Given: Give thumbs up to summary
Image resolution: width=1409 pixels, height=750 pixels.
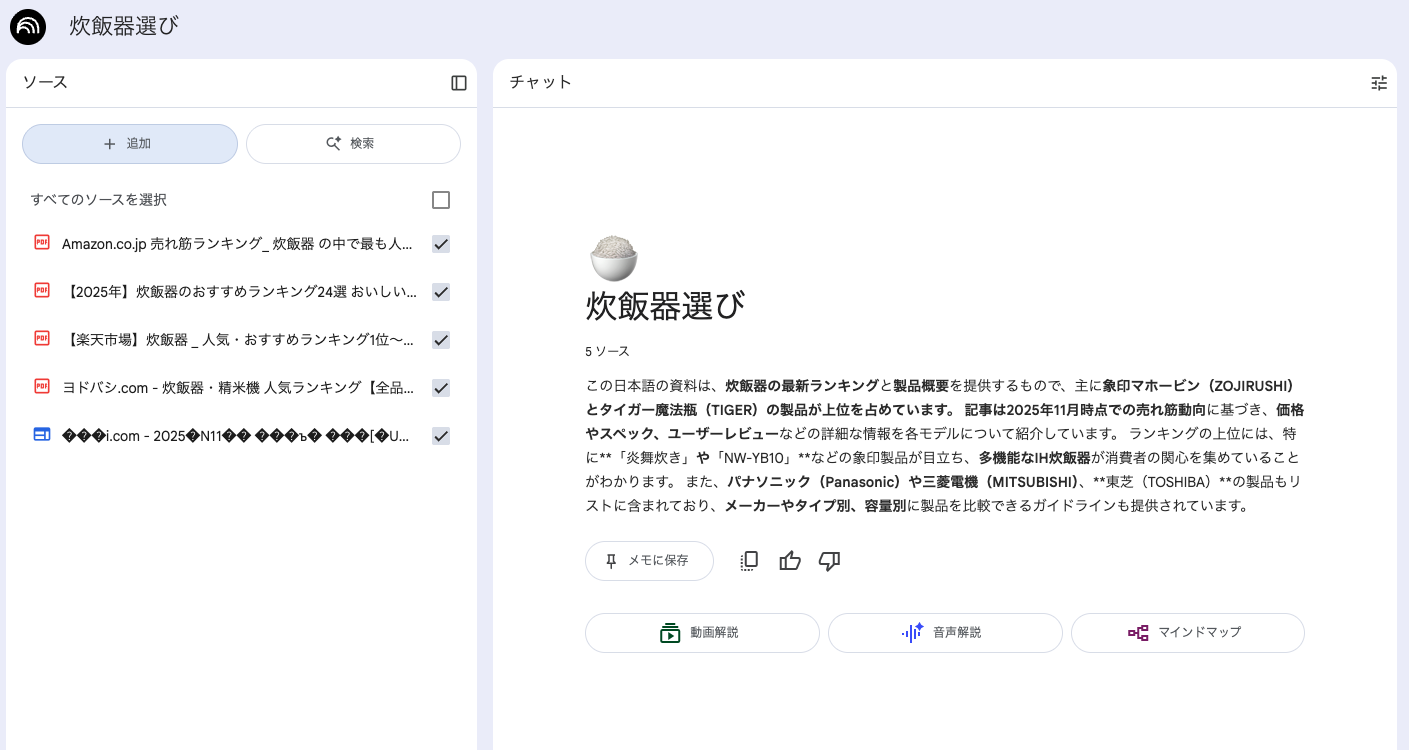Looking at the screenshot, I should 790,561.
